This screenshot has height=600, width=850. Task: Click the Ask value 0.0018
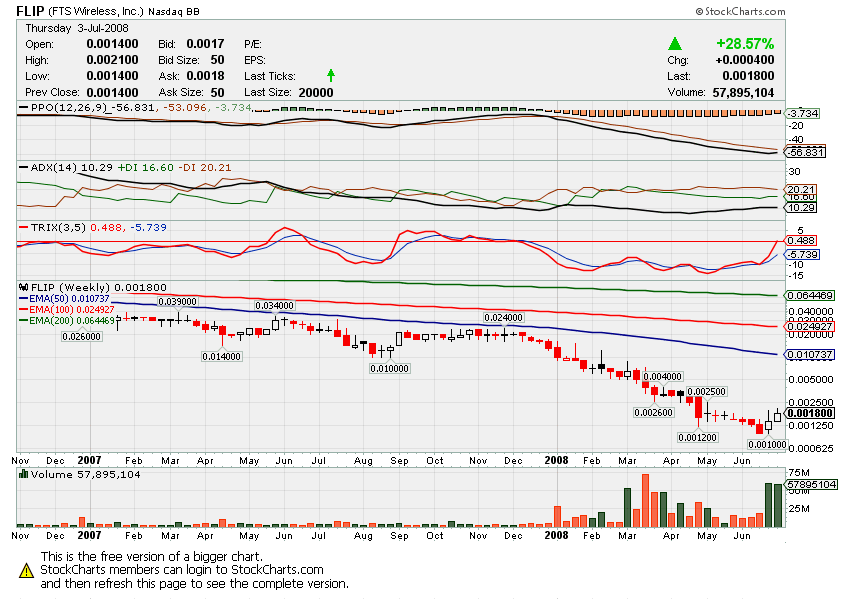(x=205, y=76)
